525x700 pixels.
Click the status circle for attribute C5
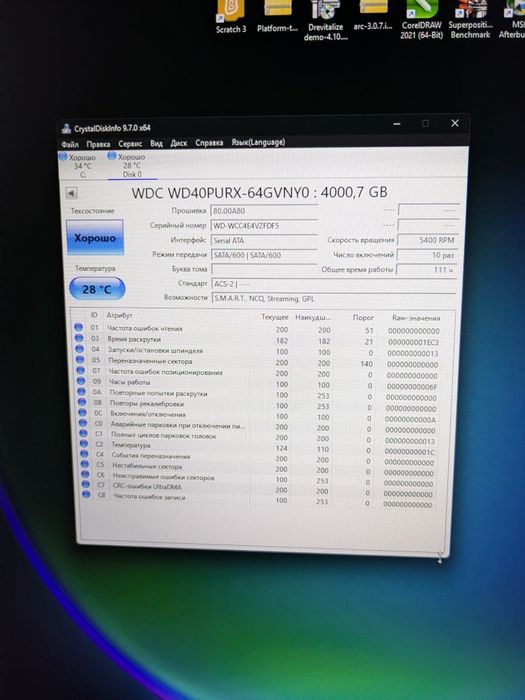tap(84, 464)
